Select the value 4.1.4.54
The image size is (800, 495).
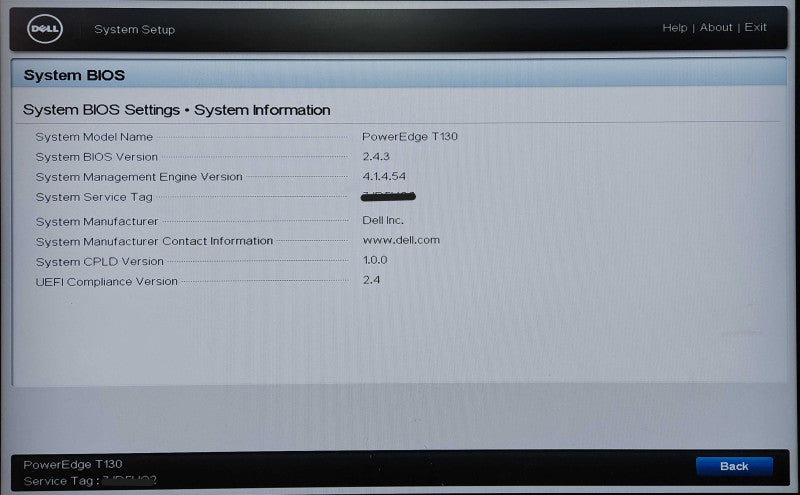pos(384,176)
